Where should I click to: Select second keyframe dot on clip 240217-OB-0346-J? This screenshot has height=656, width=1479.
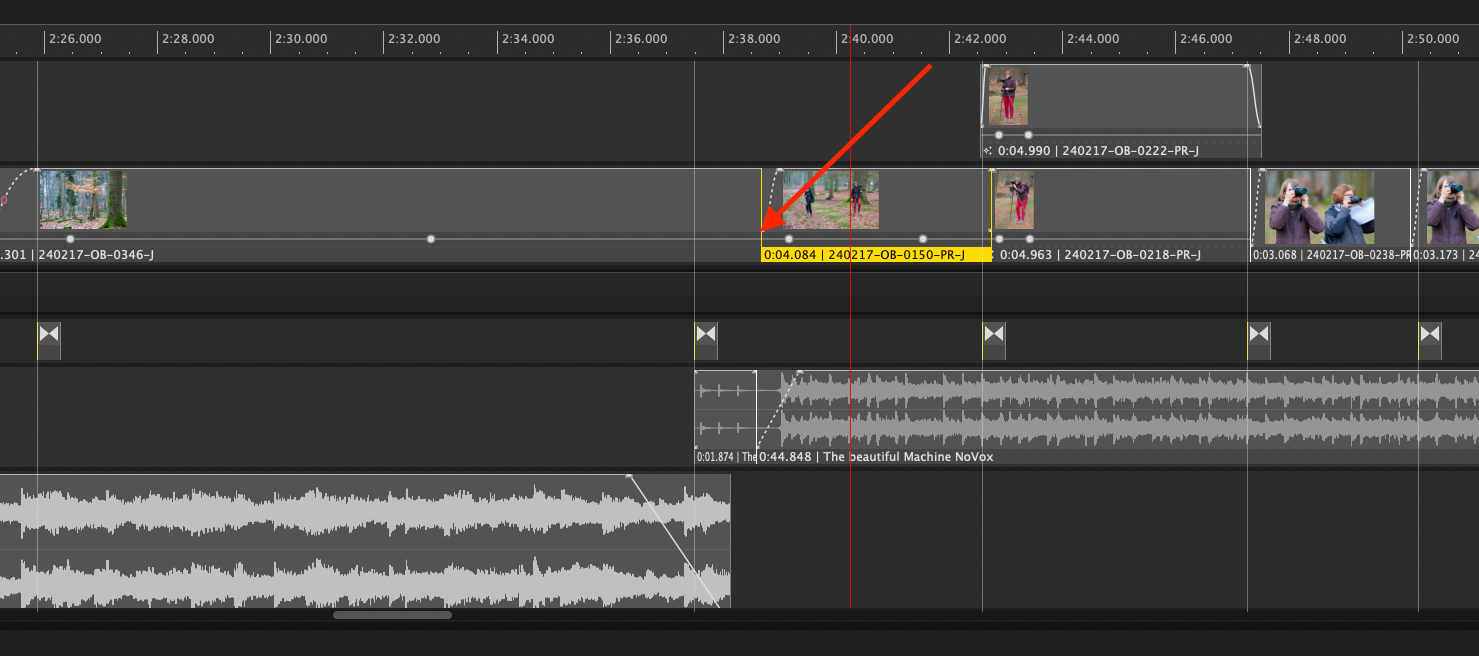pos(431,239)
